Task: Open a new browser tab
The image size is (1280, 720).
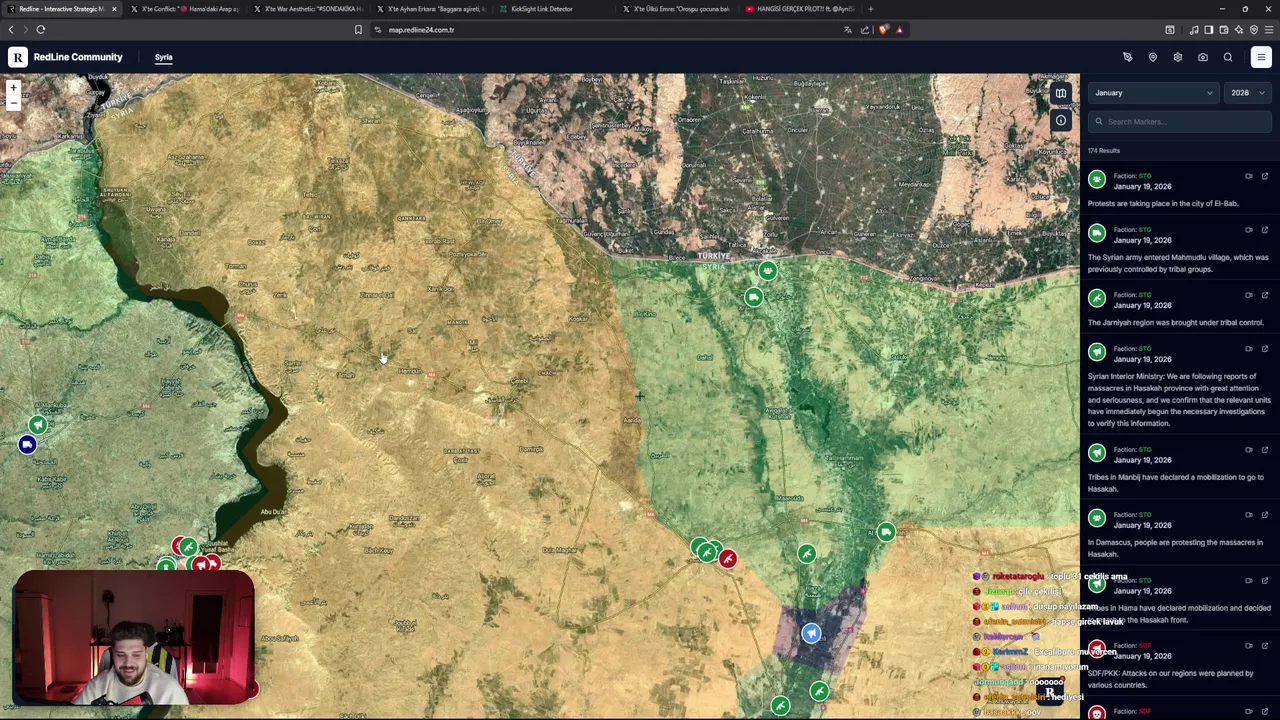Action: point(871,9)
